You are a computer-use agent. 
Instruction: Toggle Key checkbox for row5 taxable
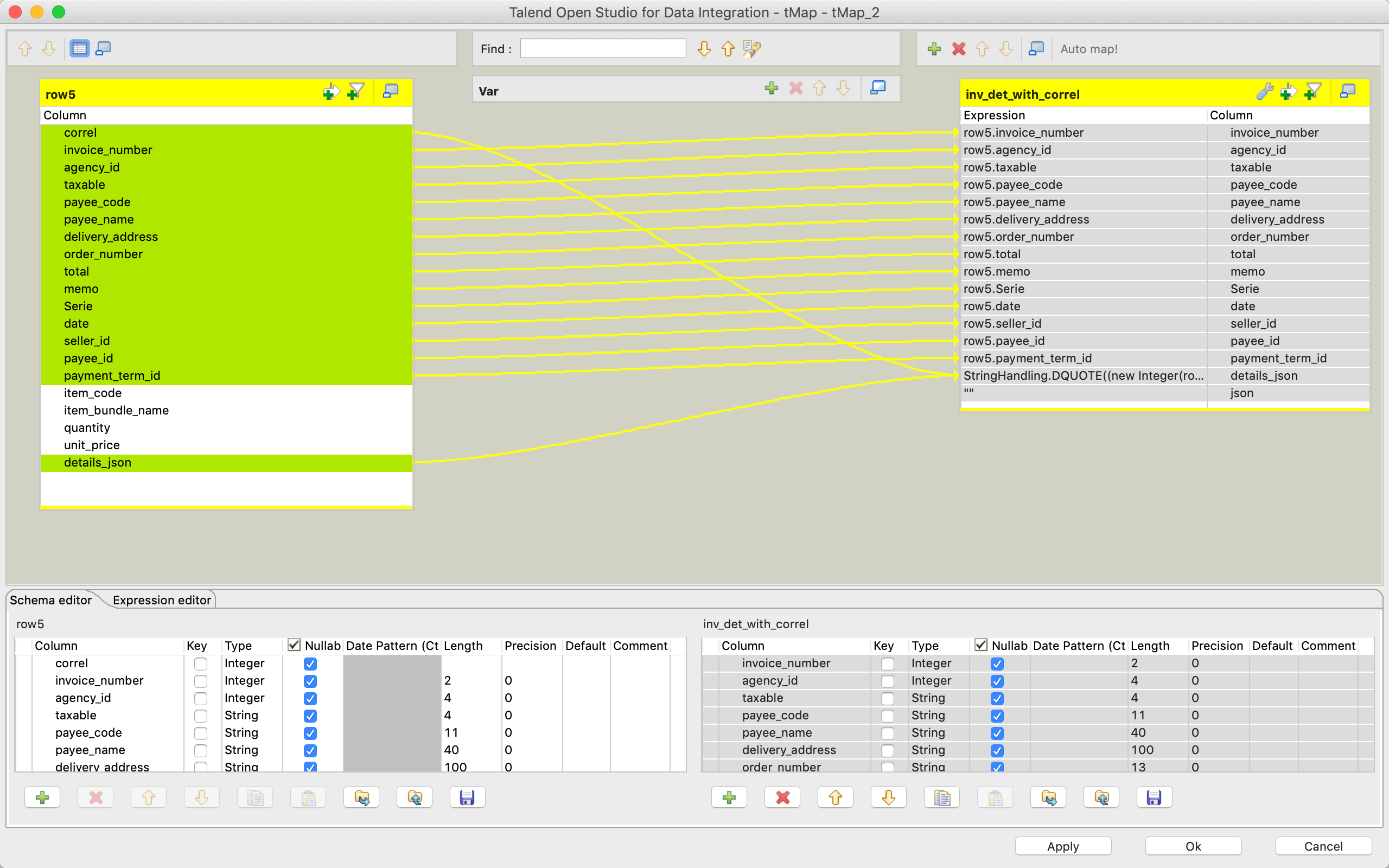(200, 716)
